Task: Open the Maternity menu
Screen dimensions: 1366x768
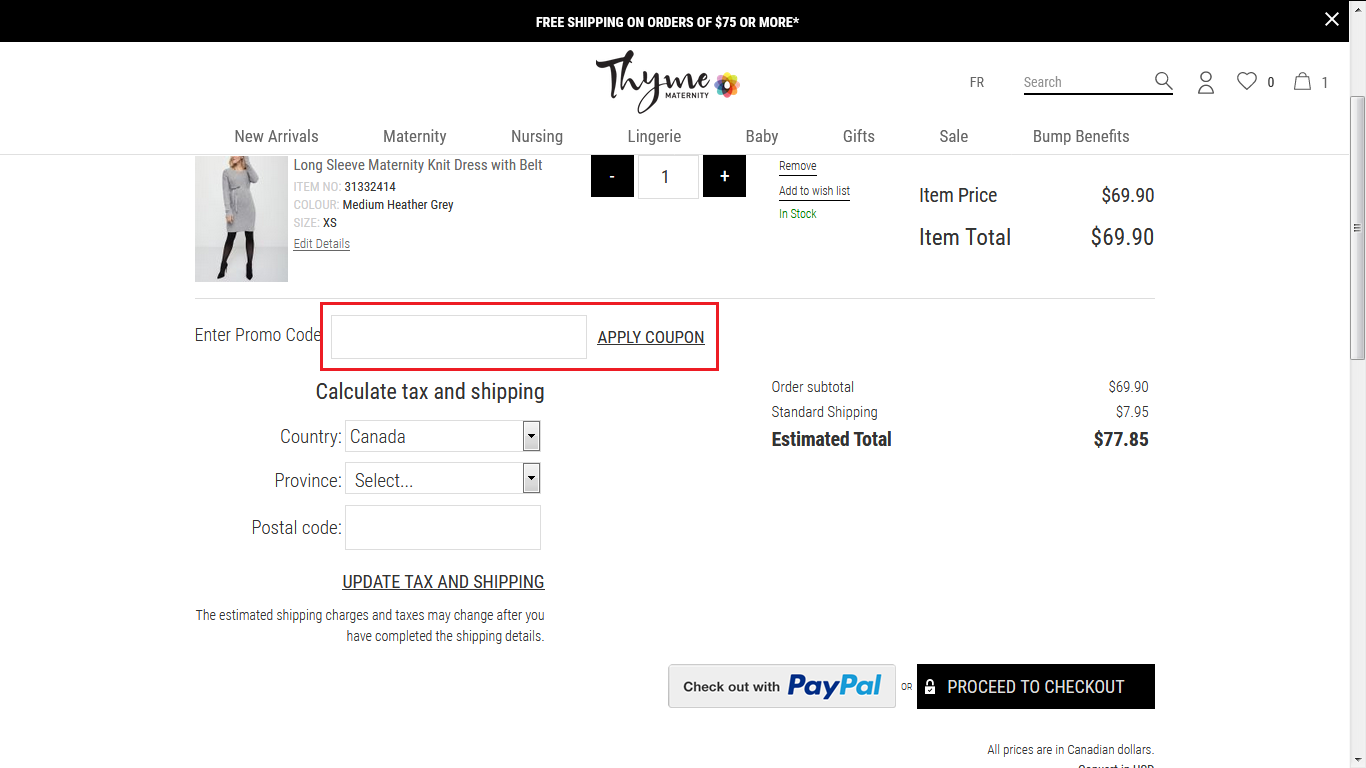Action: pyautogui.click(x=415, y=136)
